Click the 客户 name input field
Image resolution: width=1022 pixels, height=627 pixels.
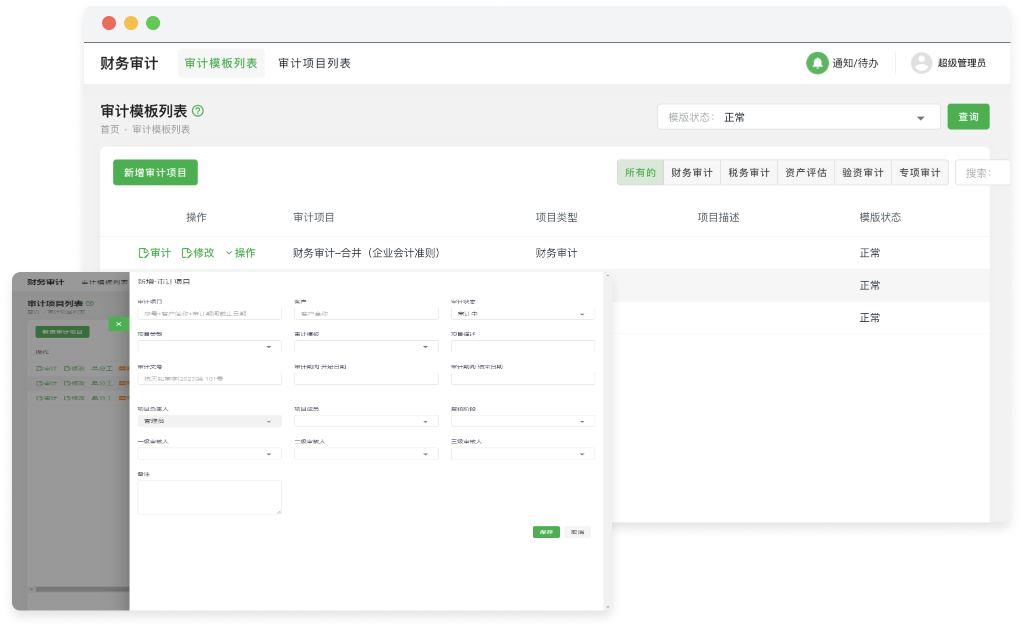click(366, 313)
